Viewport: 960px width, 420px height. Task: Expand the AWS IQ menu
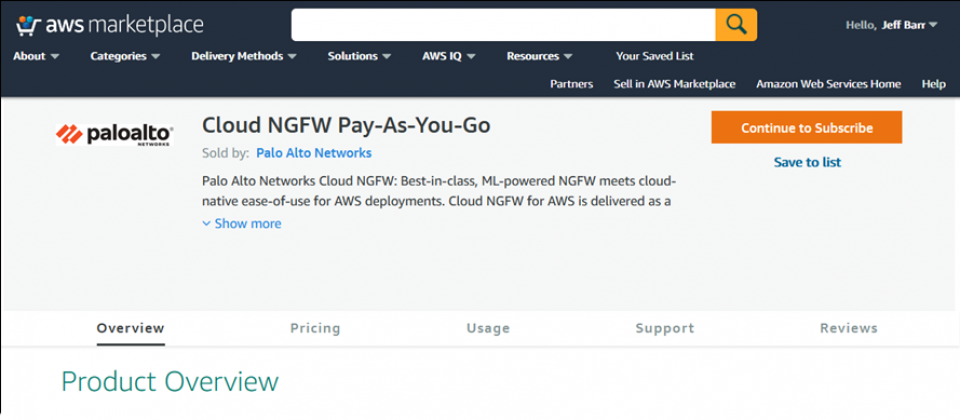[449, 56]
